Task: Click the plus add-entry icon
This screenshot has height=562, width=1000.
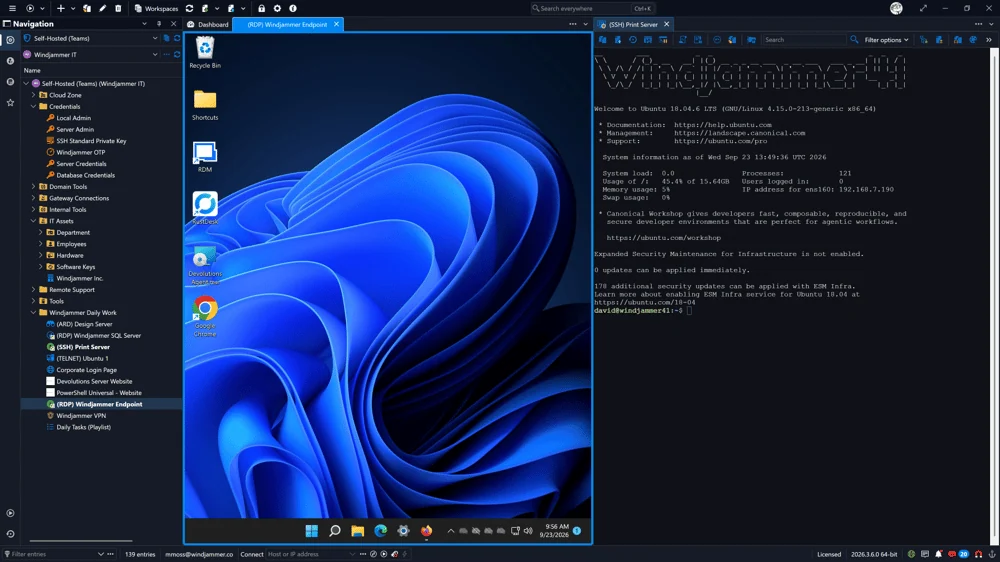Action: pos(61,8)
